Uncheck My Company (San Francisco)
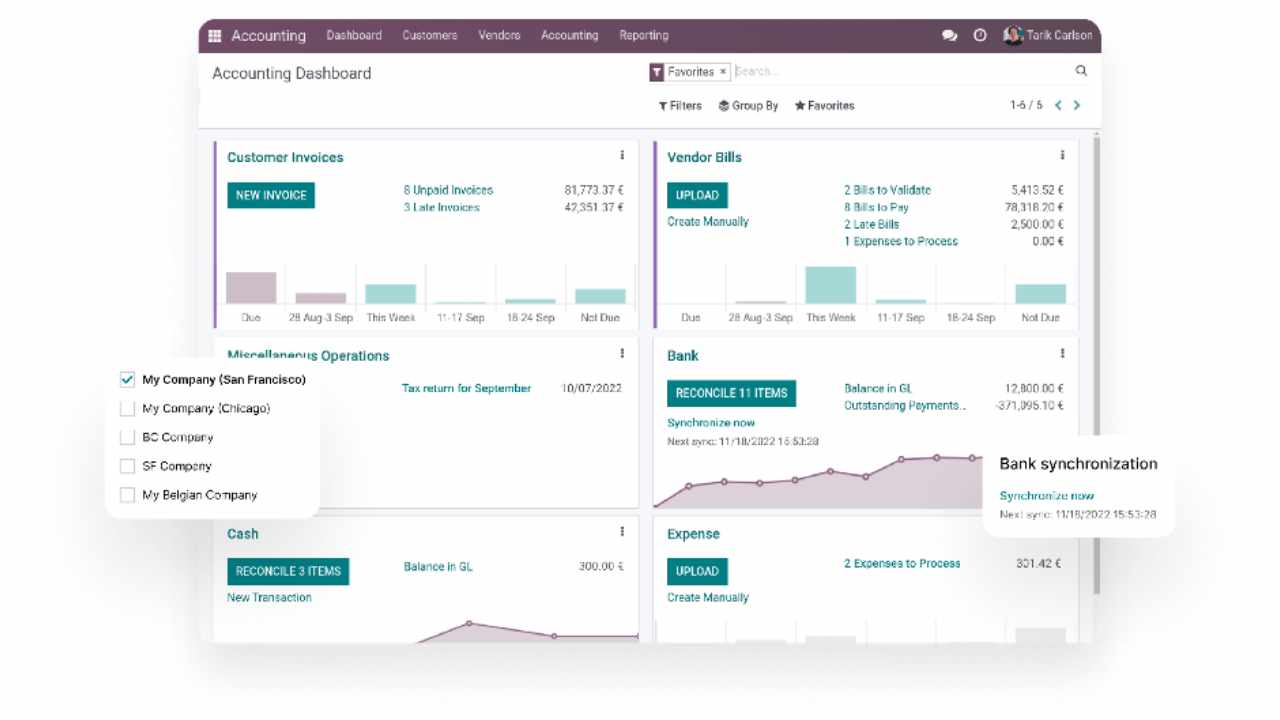The image size is (1280, 720). [127, 380]
